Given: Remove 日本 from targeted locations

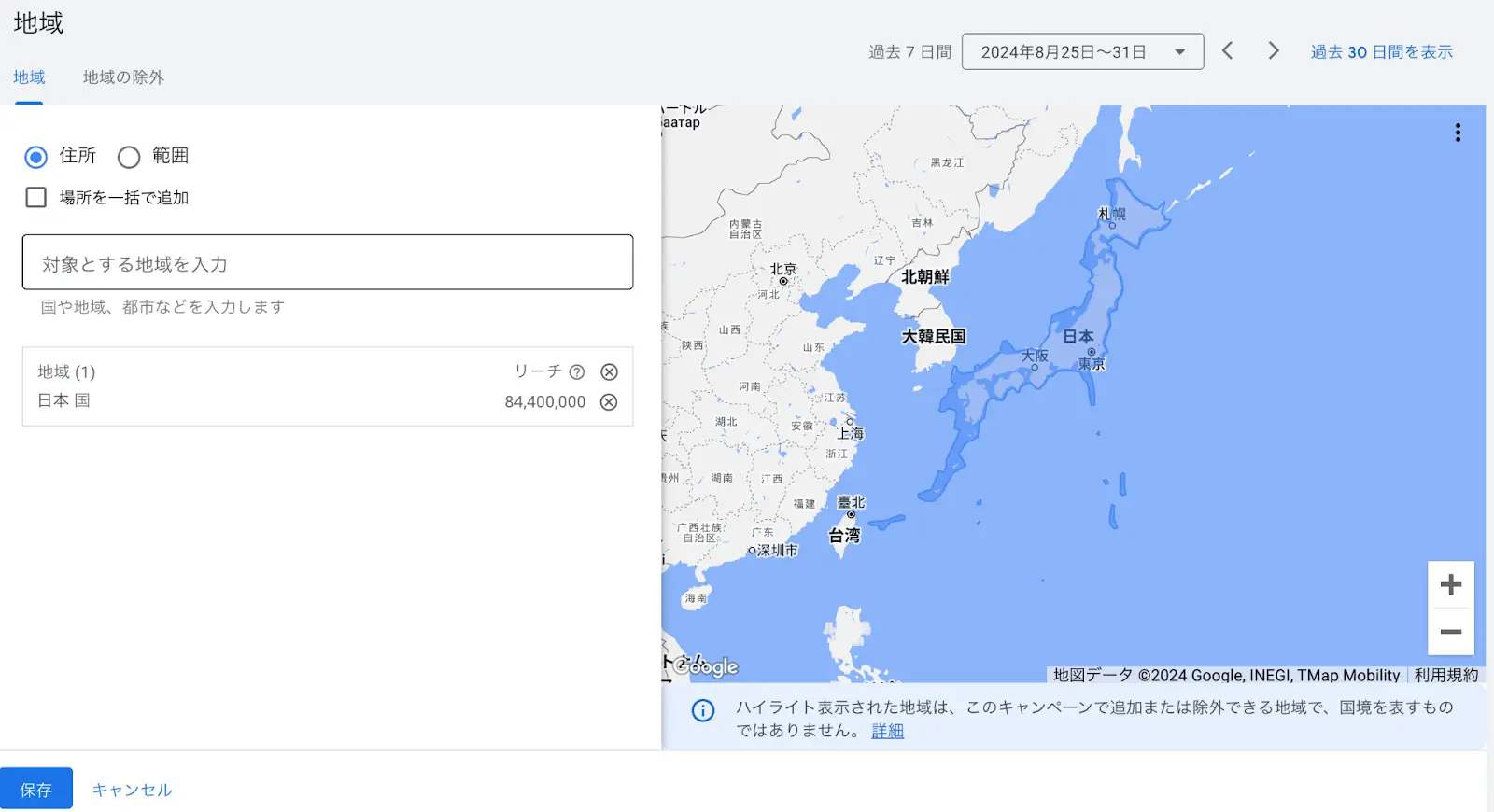Looking at the screenshot, I should click(608, 402).
